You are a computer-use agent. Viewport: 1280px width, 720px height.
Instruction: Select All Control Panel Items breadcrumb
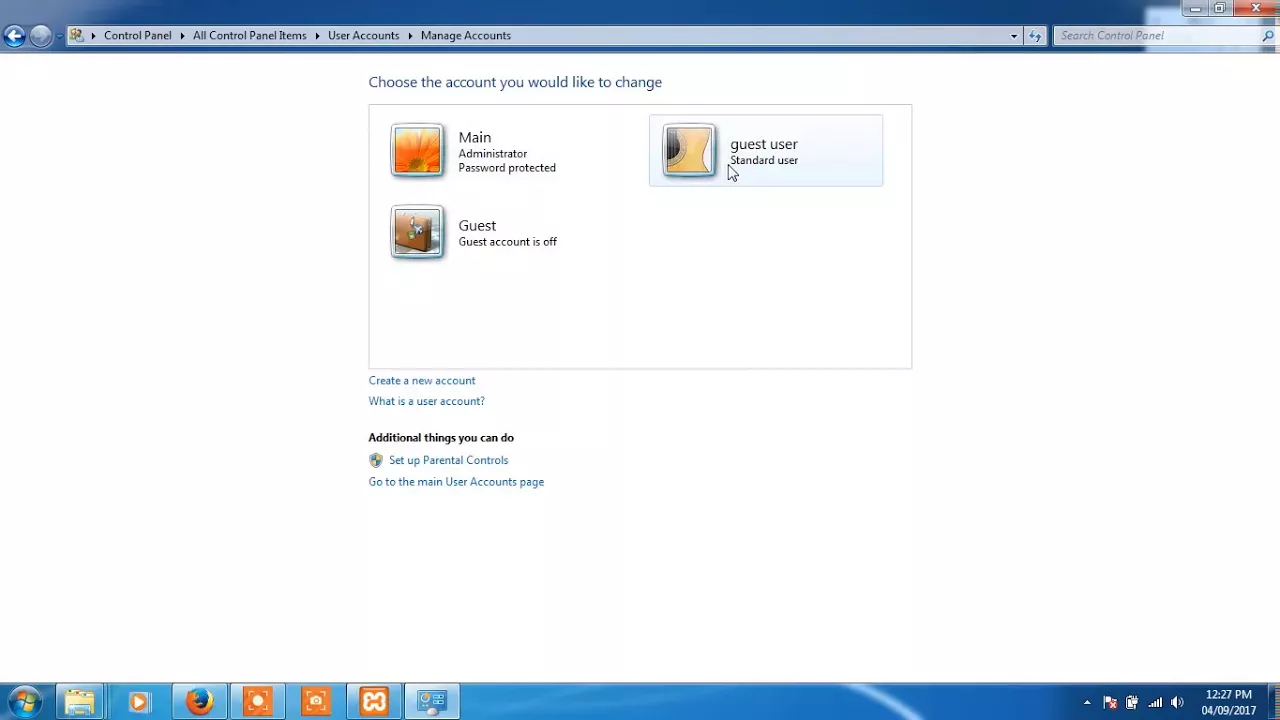click(250, 35)
